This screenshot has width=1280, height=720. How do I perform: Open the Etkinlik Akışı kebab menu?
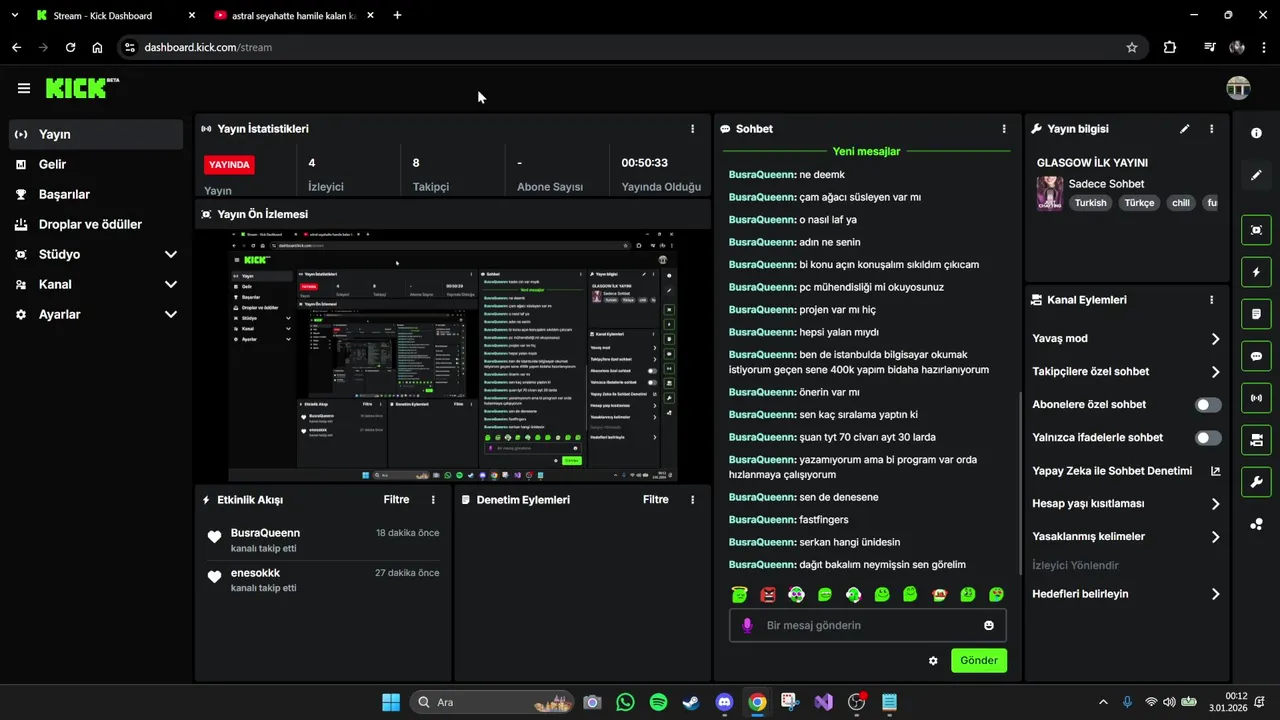[433, 500]
